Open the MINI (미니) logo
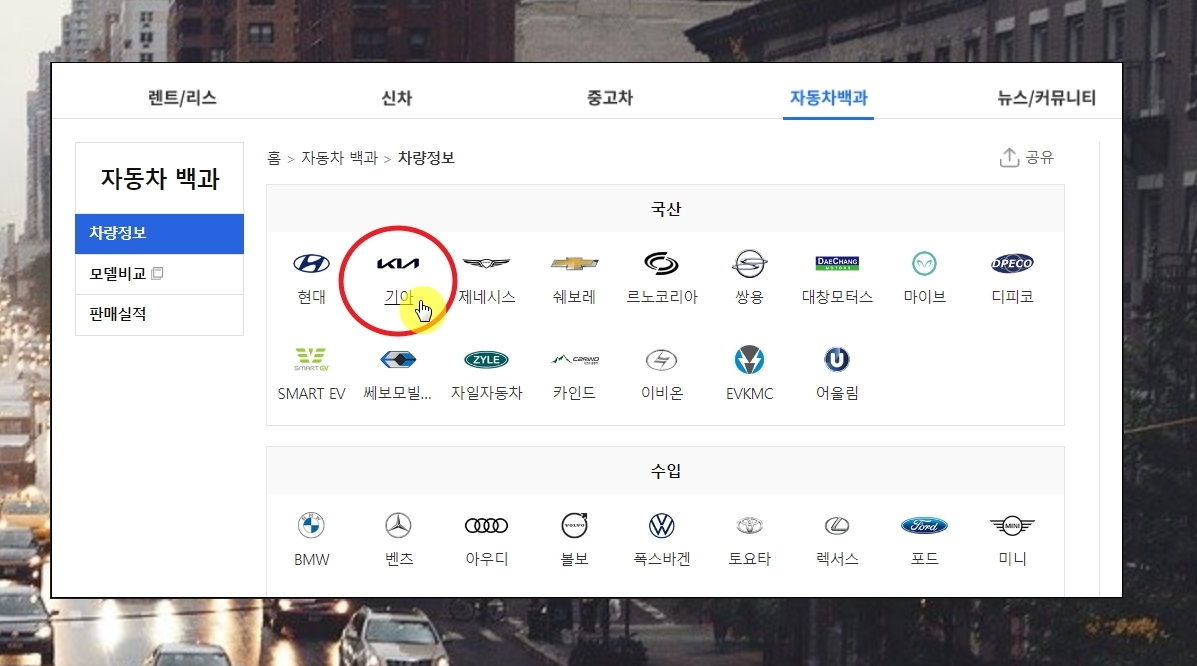Viewport: 1197px width, 666px height. point(1012,525)
